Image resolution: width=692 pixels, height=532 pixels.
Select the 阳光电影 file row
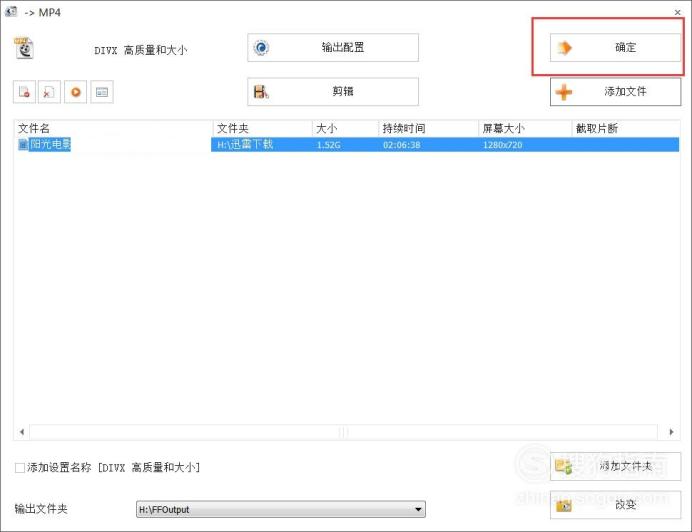[347, 144]
